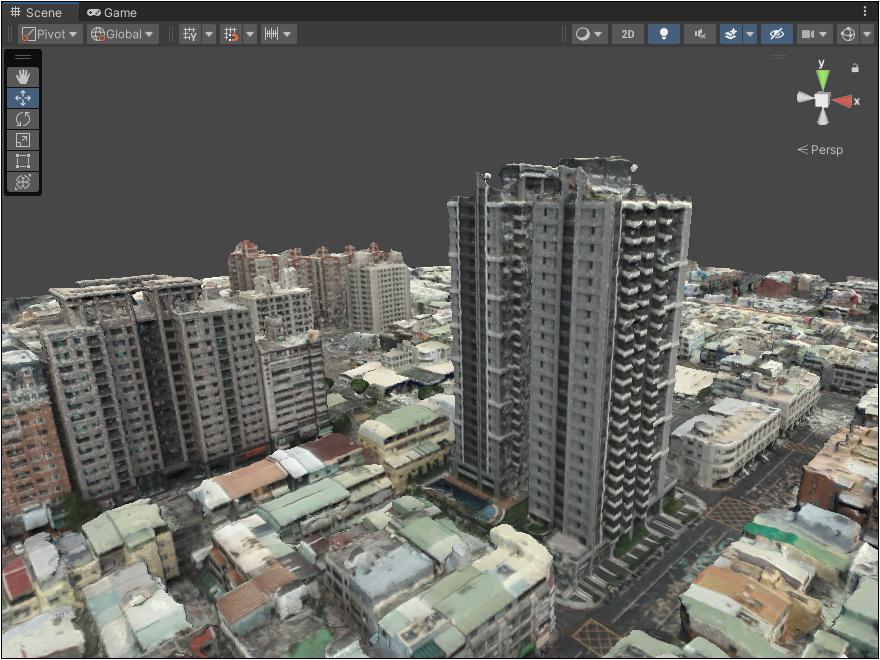This screenshot has width=880, height=660.
Task: Open the Pivot handle position dropdown
Action: pyautogui.click(x=50, y=34)
